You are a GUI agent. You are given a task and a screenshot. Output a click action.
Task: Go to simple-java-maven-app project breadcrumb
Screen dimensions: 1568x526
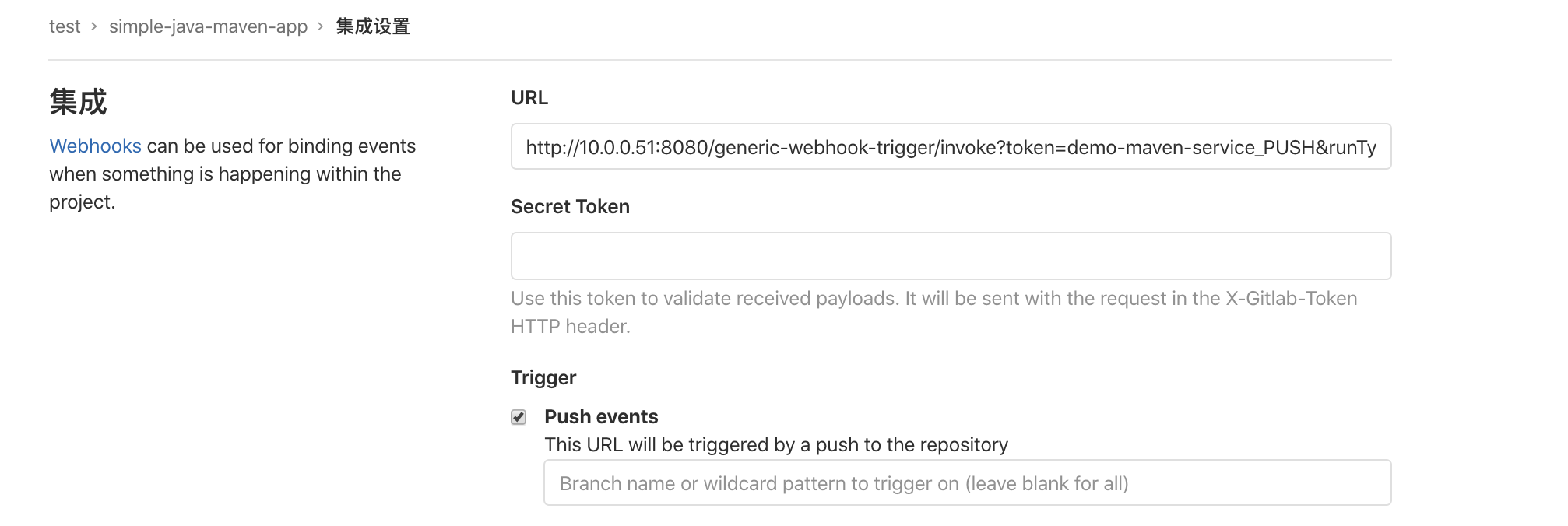coord(208,26)
